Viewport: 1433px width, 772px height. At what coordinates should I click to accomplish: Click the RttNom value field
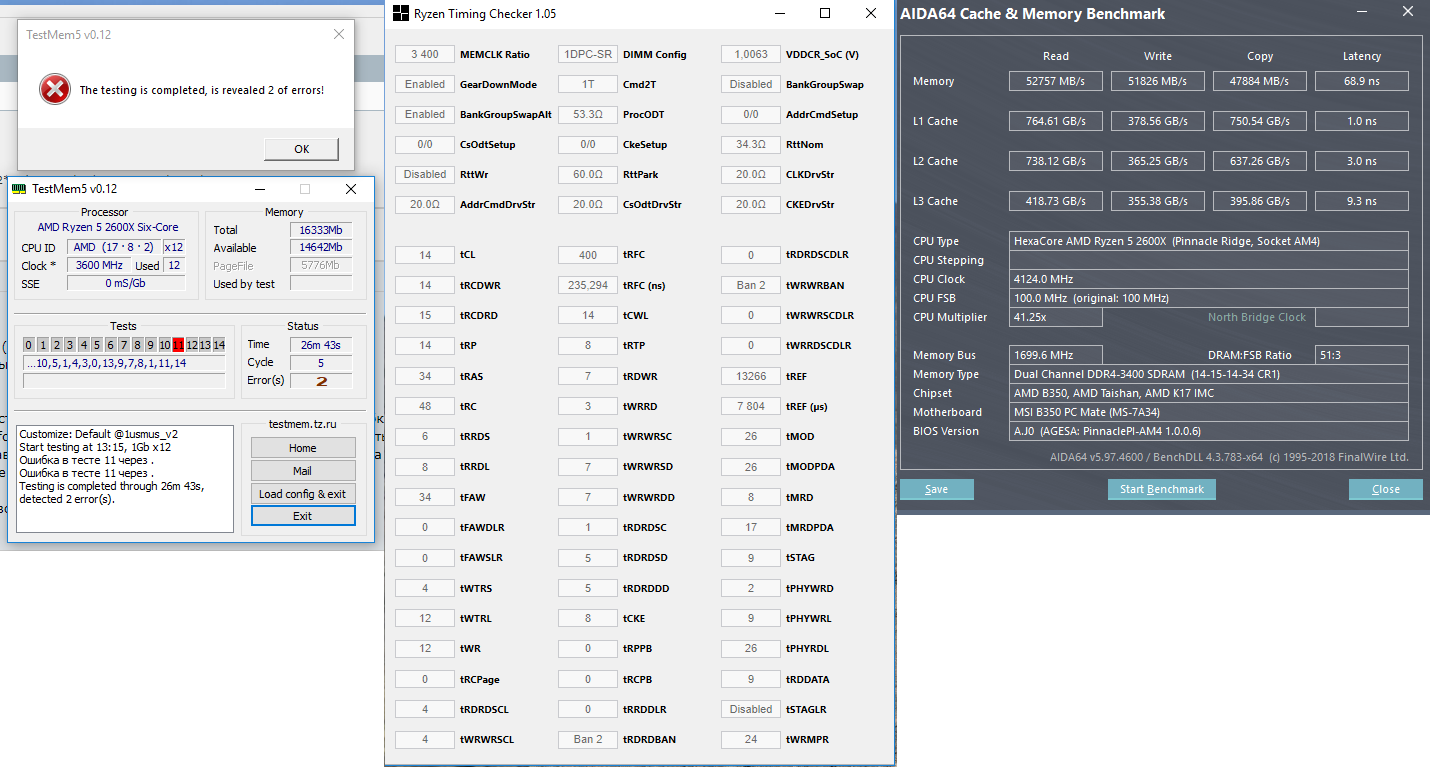(751, 144)
